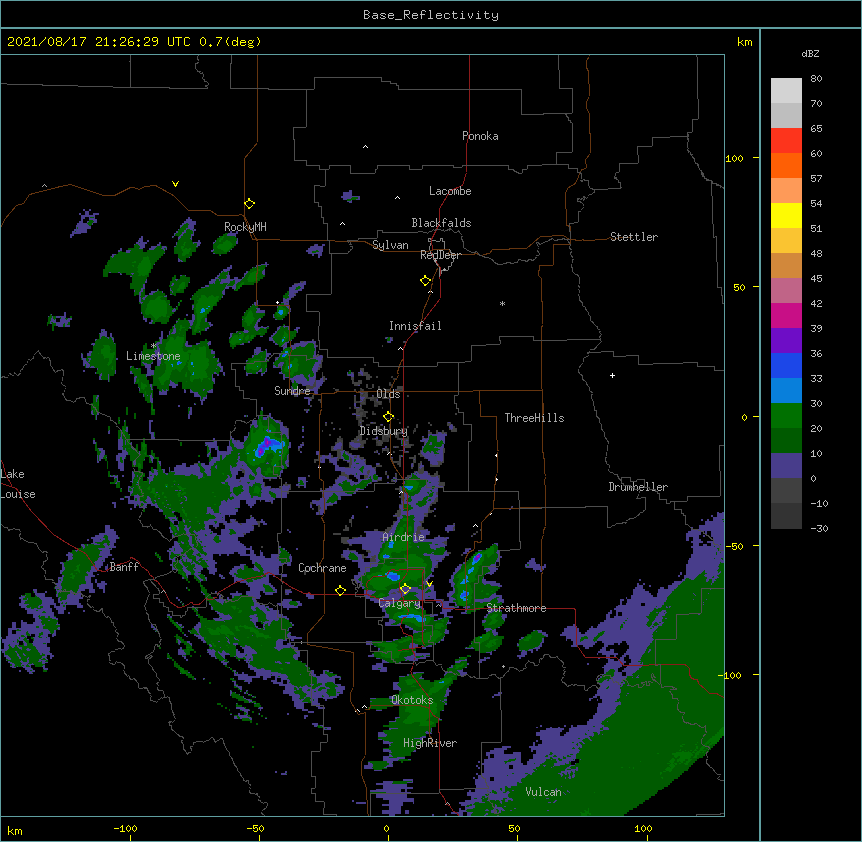Select the Olds label

click(x=388, y=394)
